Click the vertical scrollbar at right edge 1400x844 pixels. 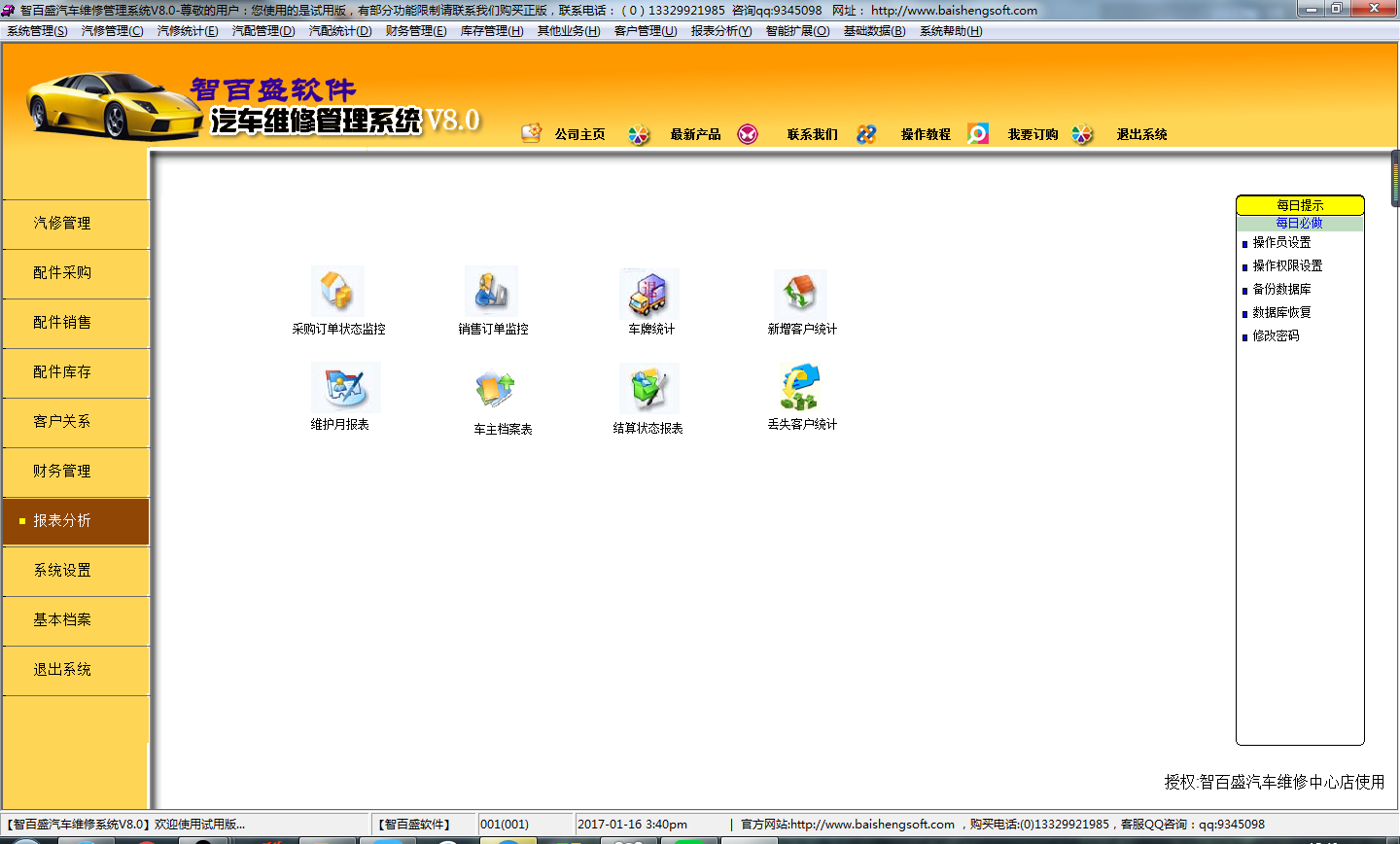(1395, 178)
